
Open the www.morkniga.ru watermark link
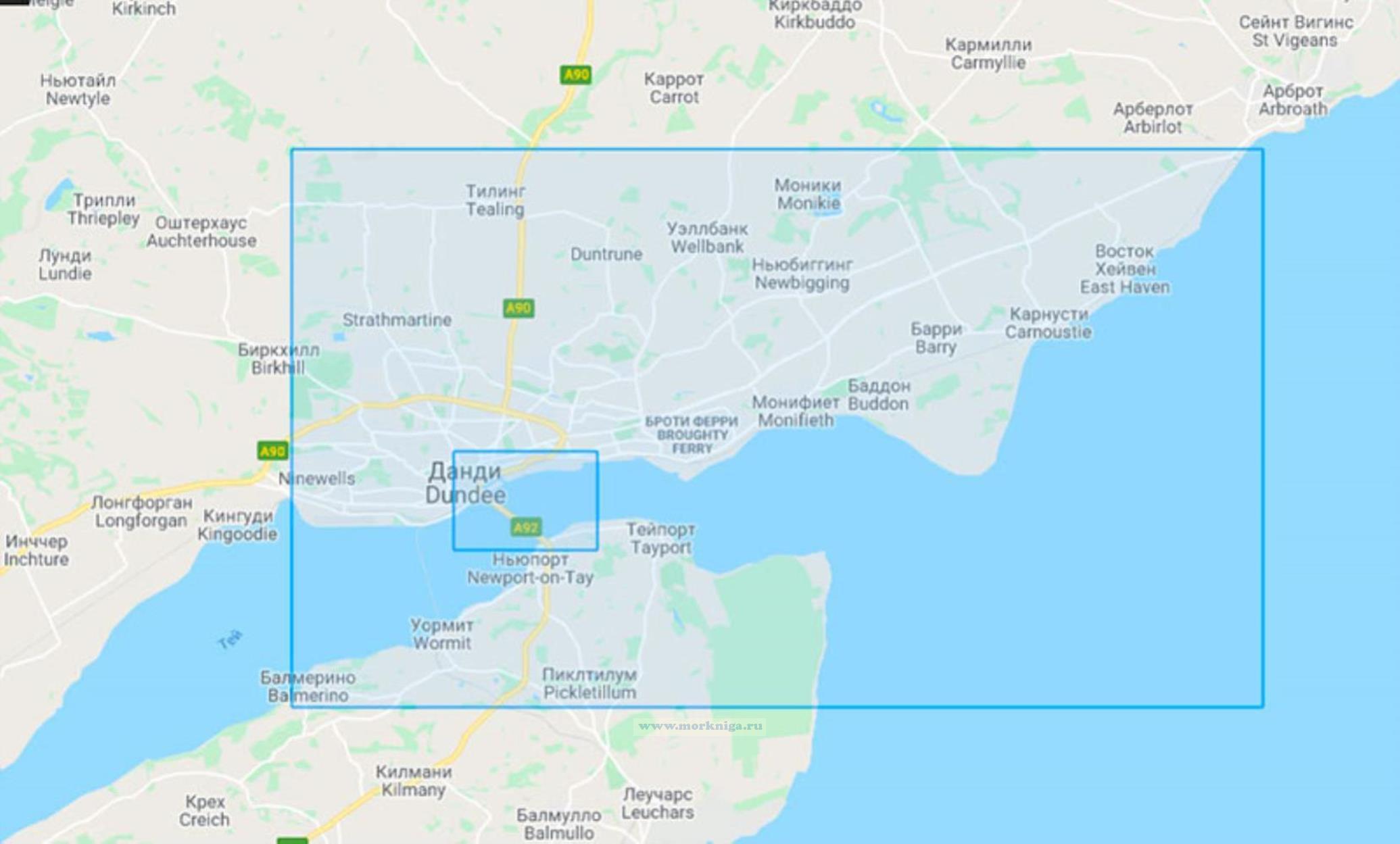click(700, 726)
